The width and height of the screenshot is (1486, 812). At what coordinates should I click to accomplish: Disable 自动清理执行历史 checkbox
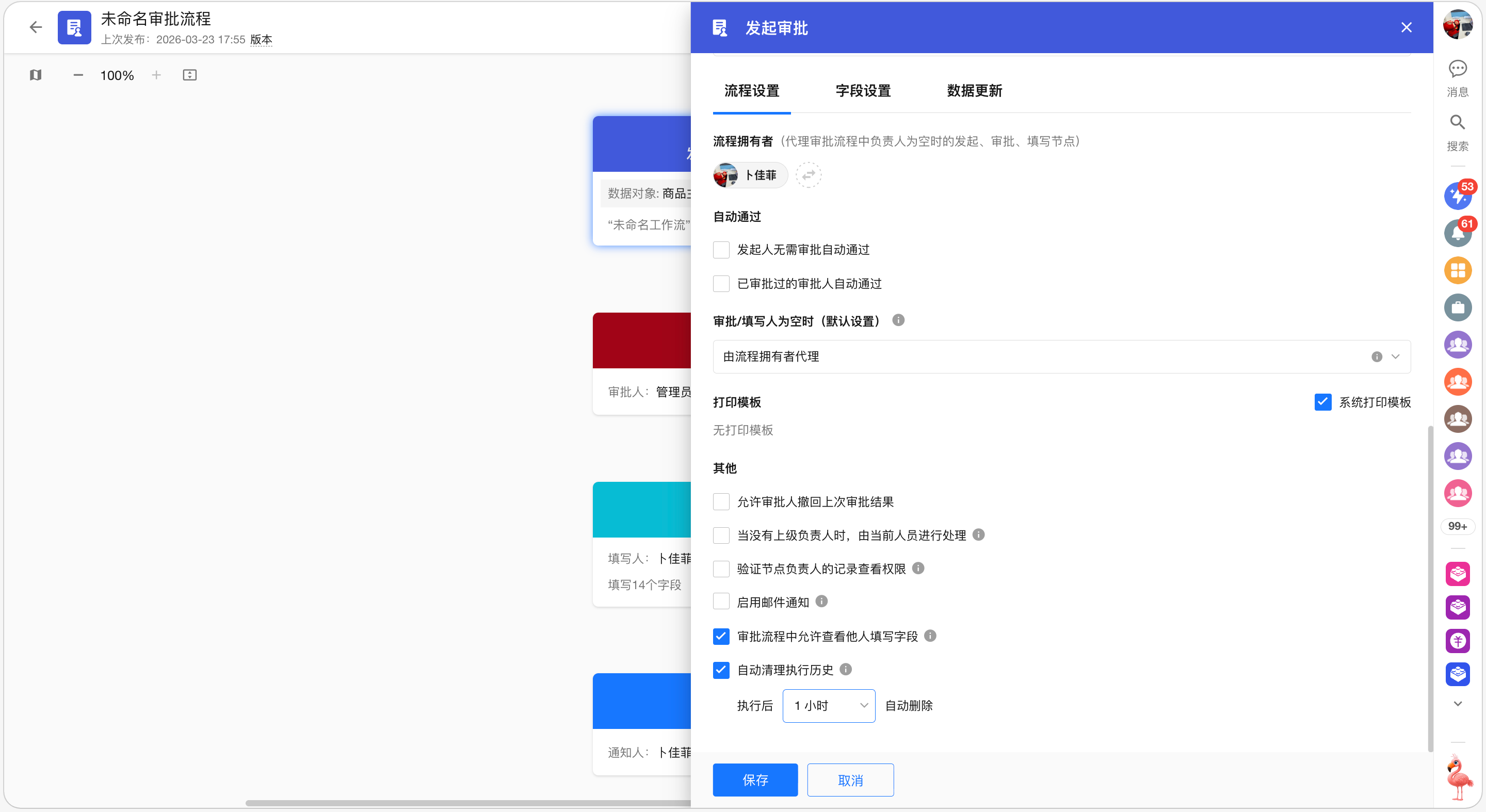pos(721,670)
